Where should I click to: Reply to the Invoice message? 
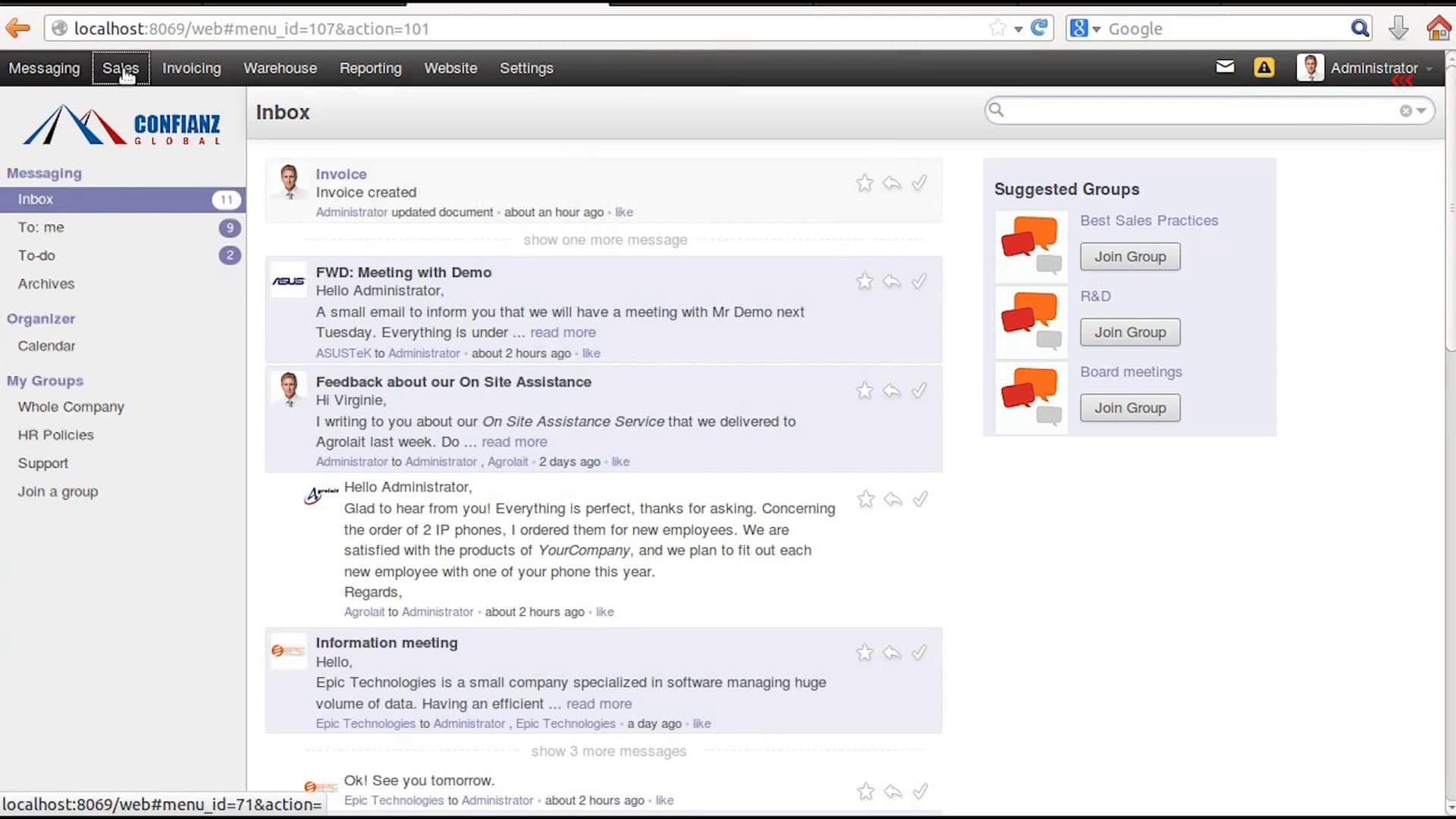click(892, 183)
